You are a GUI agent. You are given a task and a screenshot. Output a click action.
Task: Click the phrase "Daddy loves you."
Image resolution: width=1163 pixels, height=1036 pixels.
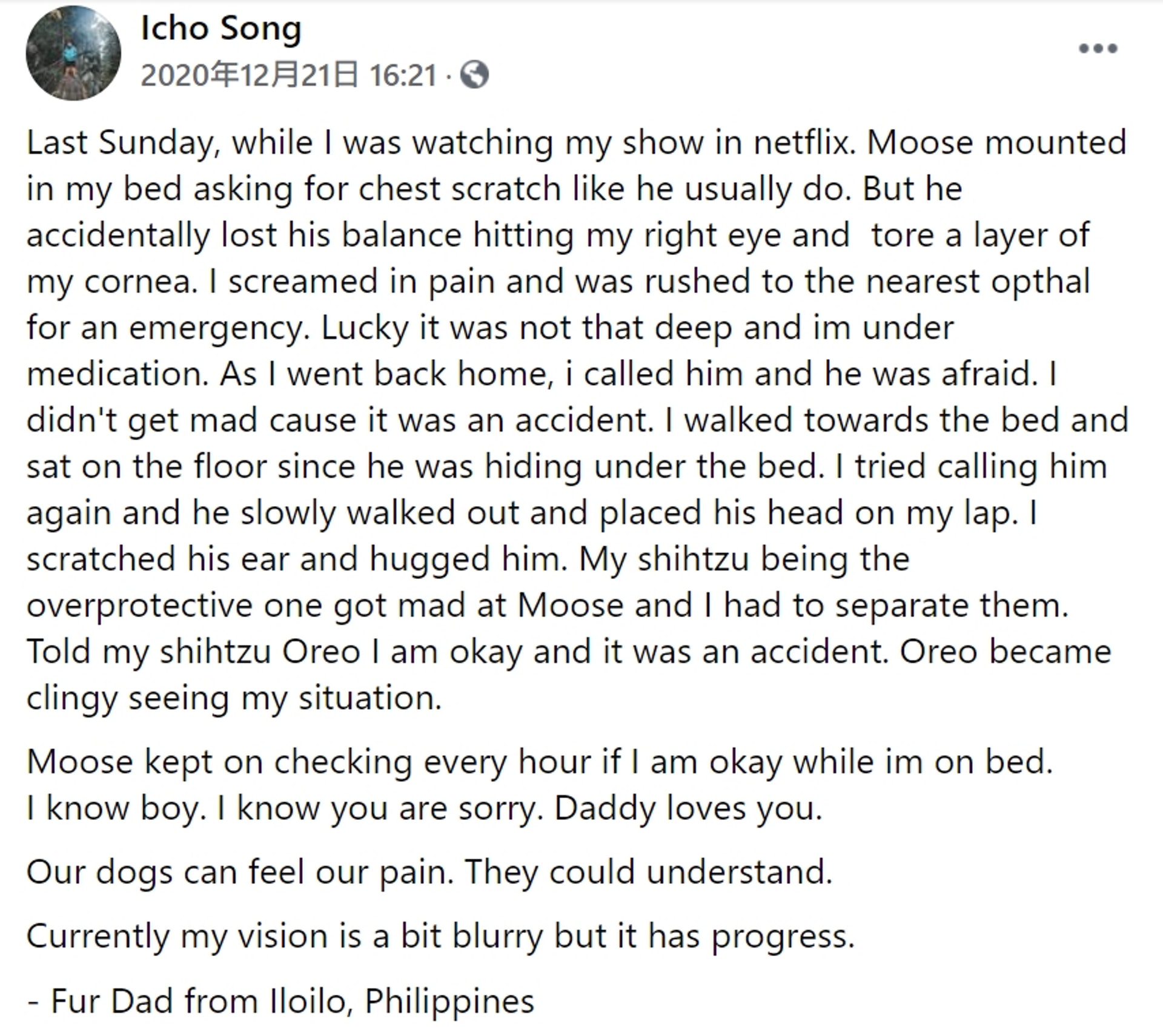click(688, 808)
